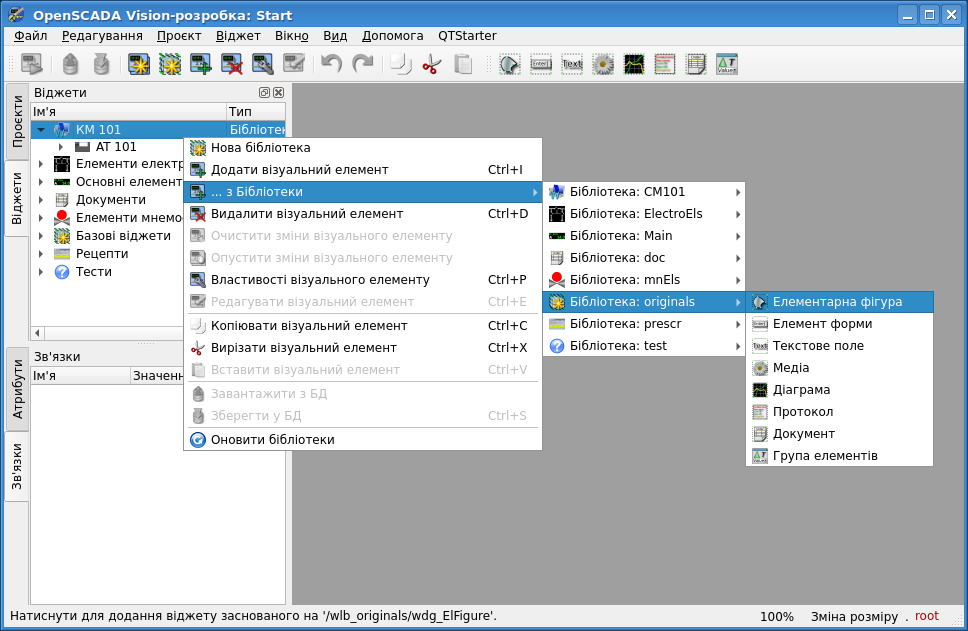Click the Protocol widget icon in the toolbar
The image size is (968, 631).
point(665,65)
